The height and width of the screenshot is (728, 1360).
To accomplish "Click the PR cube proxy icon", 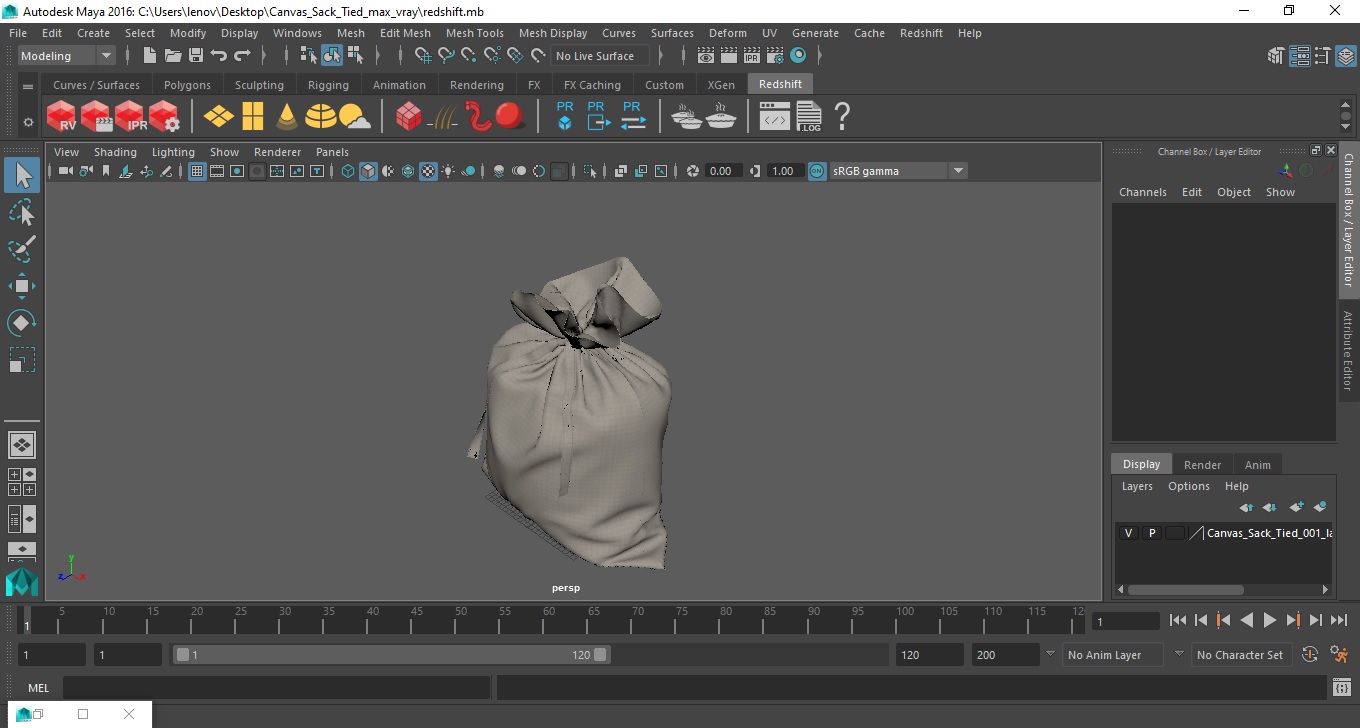I will [x=565, y=116].
